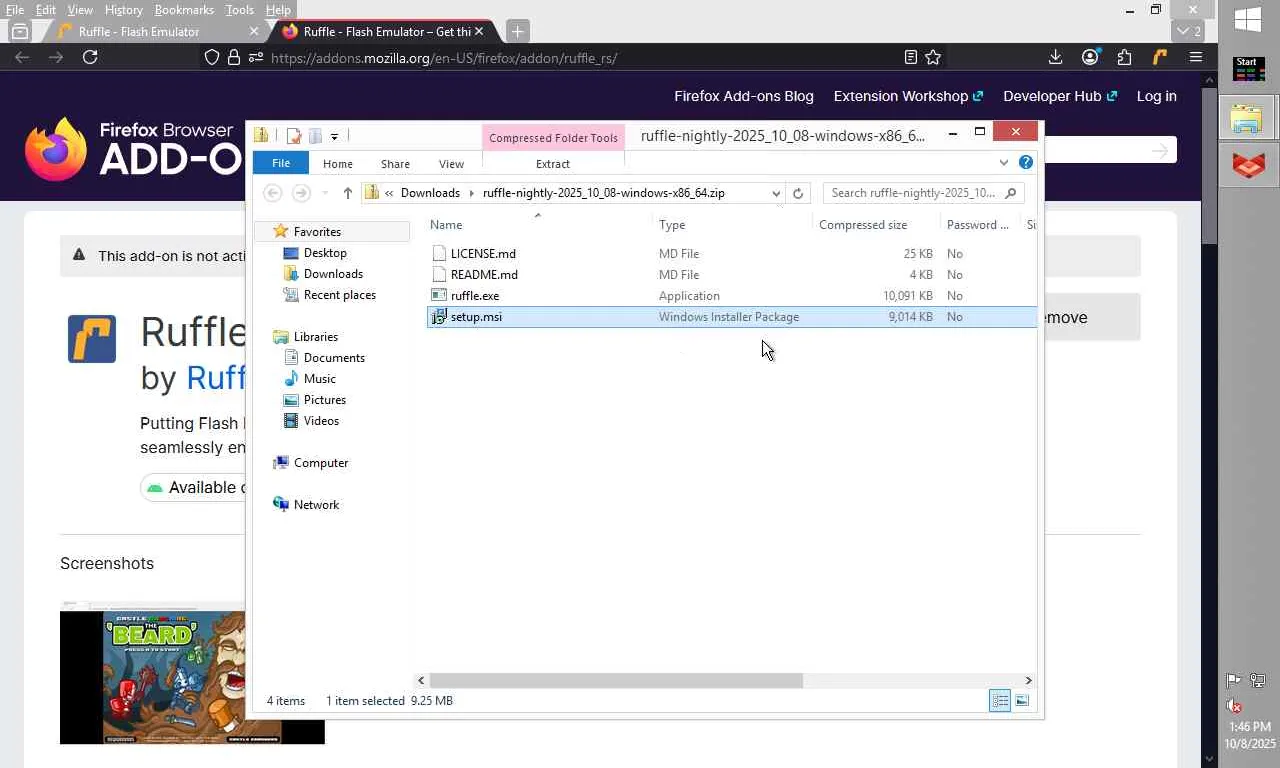Open Firefox View icon left of tabs
The image size is (1280, 768).
coord(19,31)
